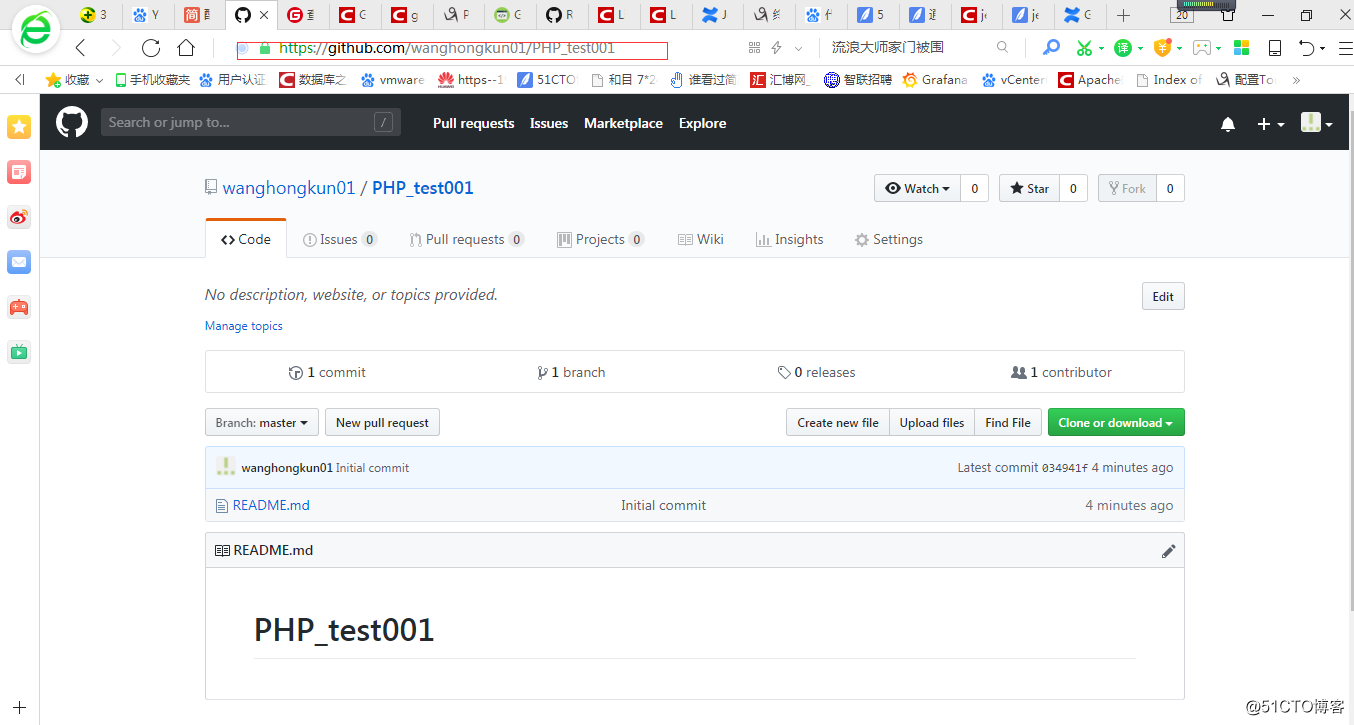Open a new browser tab with plus
Viewport: 1354px width, 725px height.
[1124, 15]
